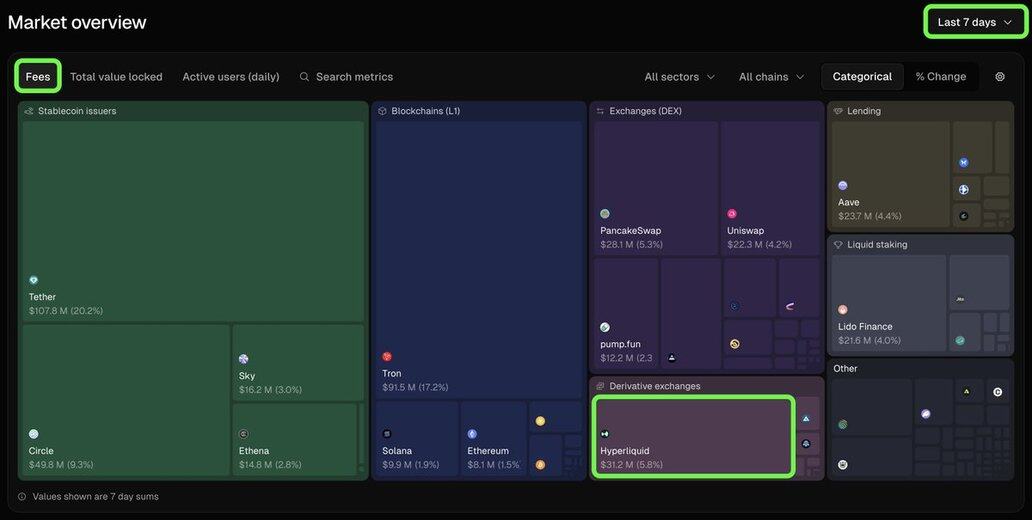The image size is (1032, 520).
Task: Switch to % Change view
Action: coord(941,76)
